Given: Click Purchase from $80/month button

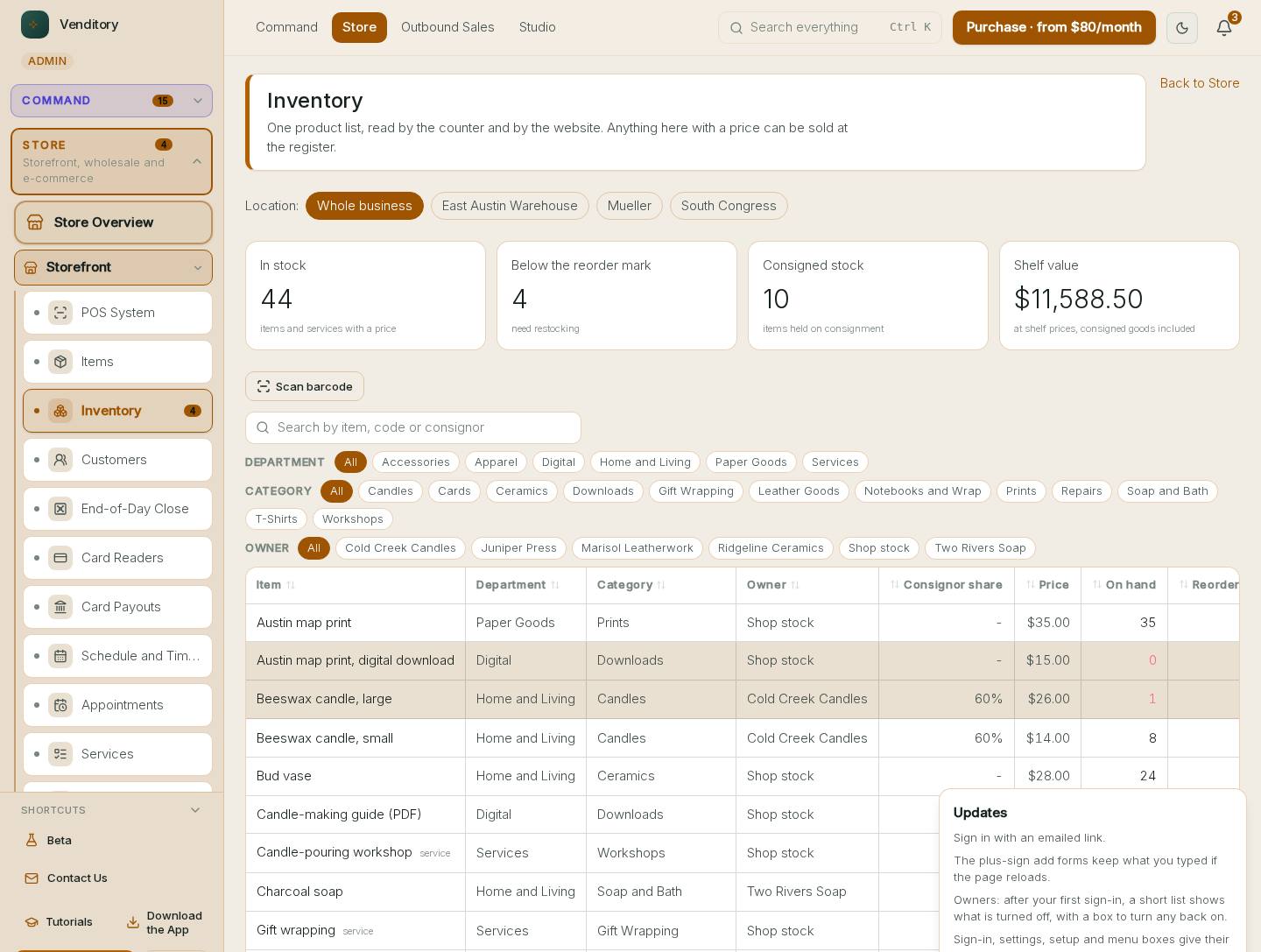Looking at the screenshot, I should pos(1054,27).
